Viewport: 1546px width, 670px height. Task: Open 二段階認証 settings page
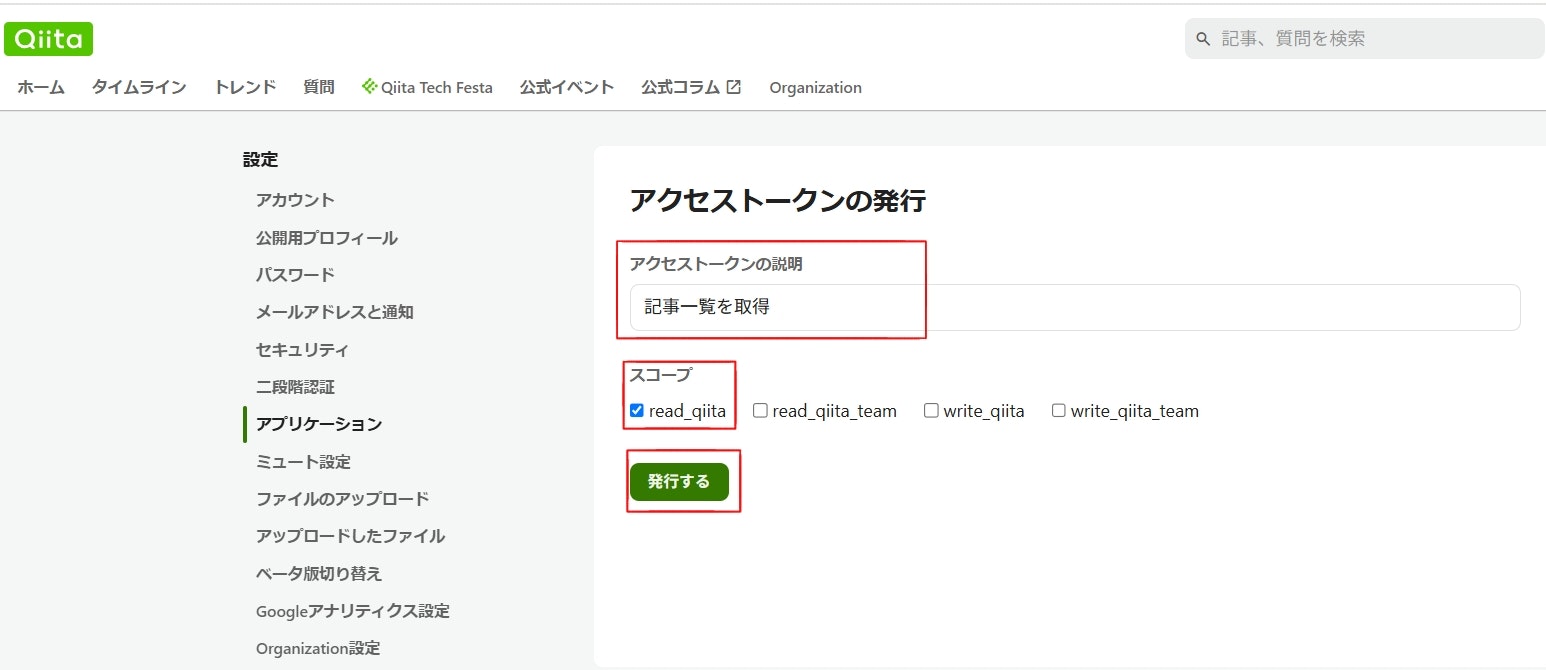(295, 386)
